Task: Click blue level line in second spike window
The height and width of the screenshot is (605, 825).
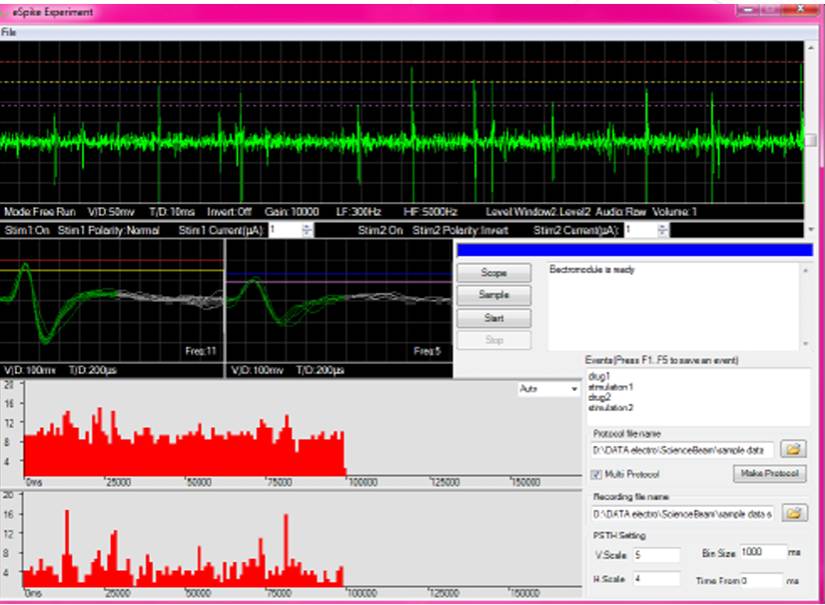Action: [x=340, y=274]
